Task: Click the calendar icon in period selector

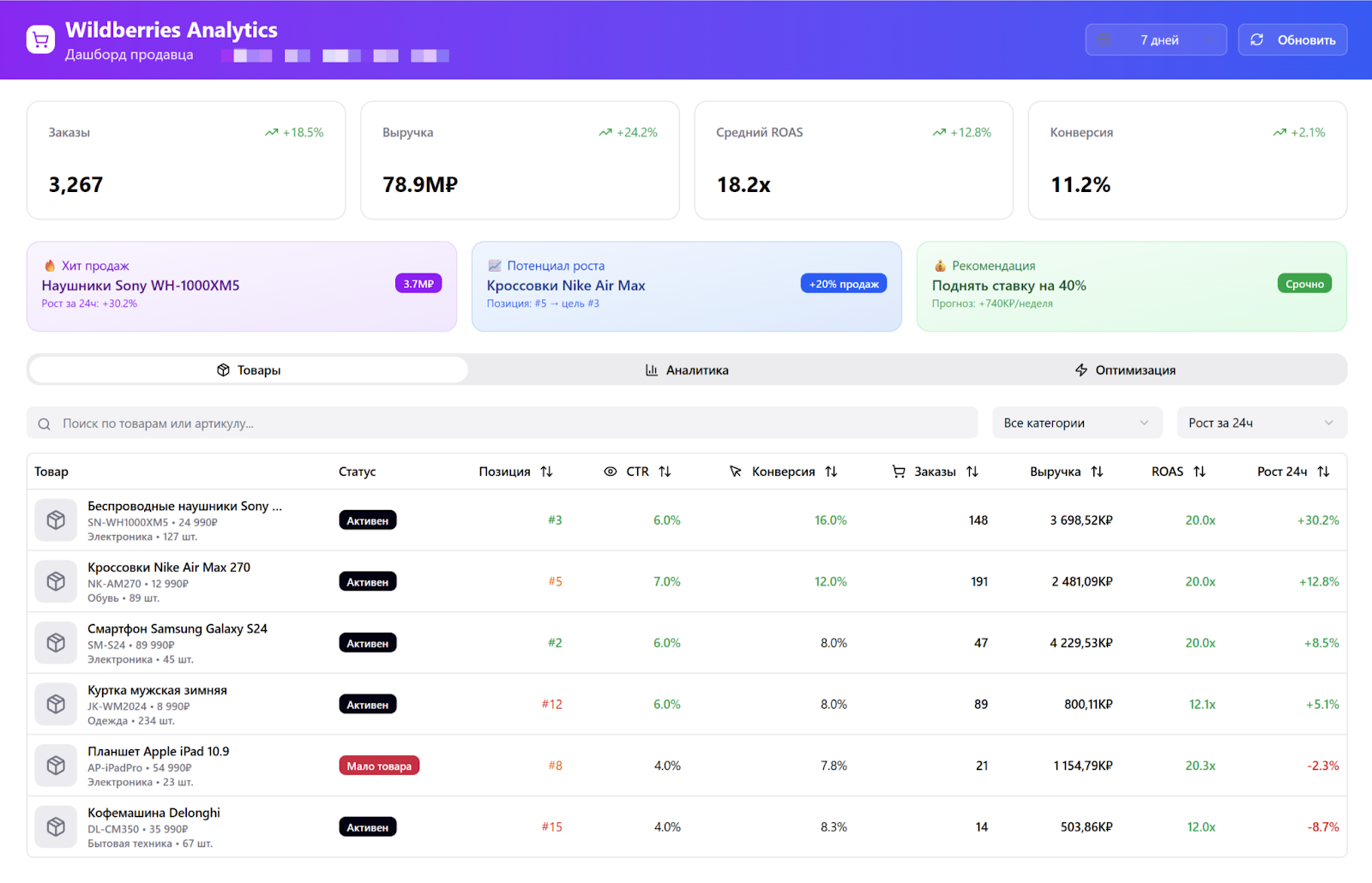Action: pos(1104,39)
